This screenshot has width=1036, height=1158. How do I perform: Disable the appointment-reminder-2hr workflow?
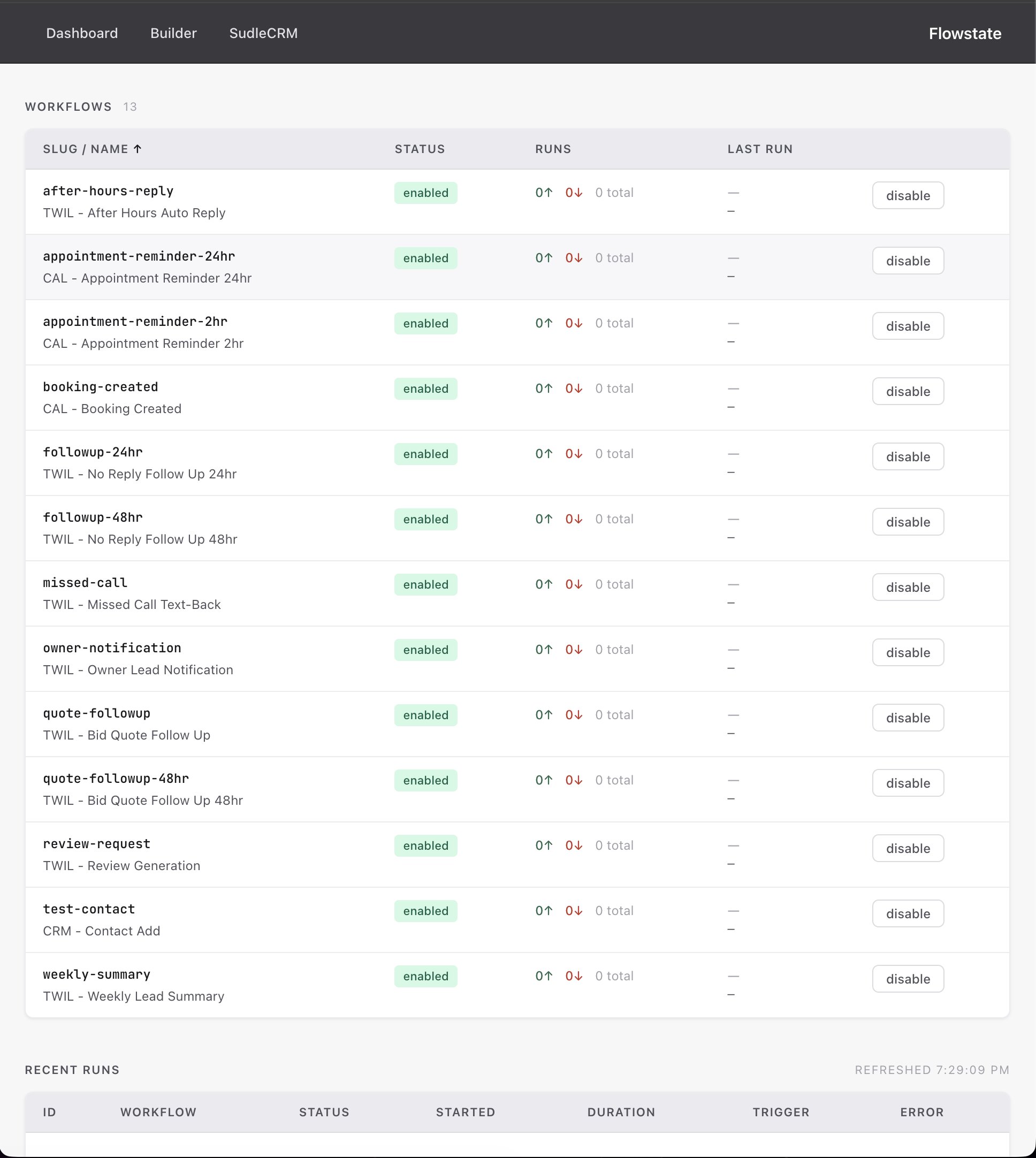[908, 326]
